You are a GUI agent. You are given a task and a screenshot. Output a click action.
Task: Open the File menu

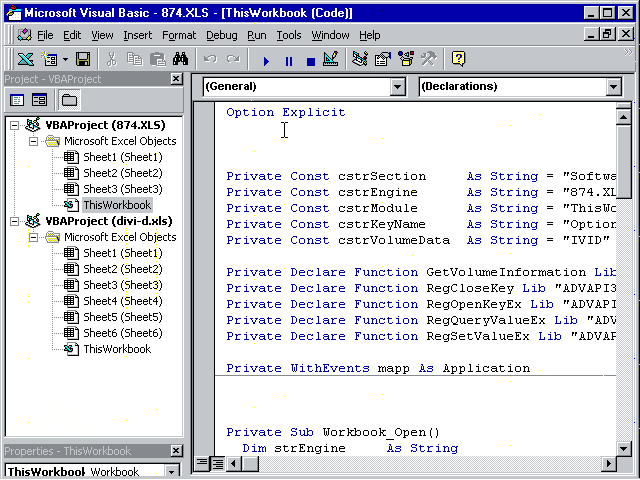coord(45,36)
